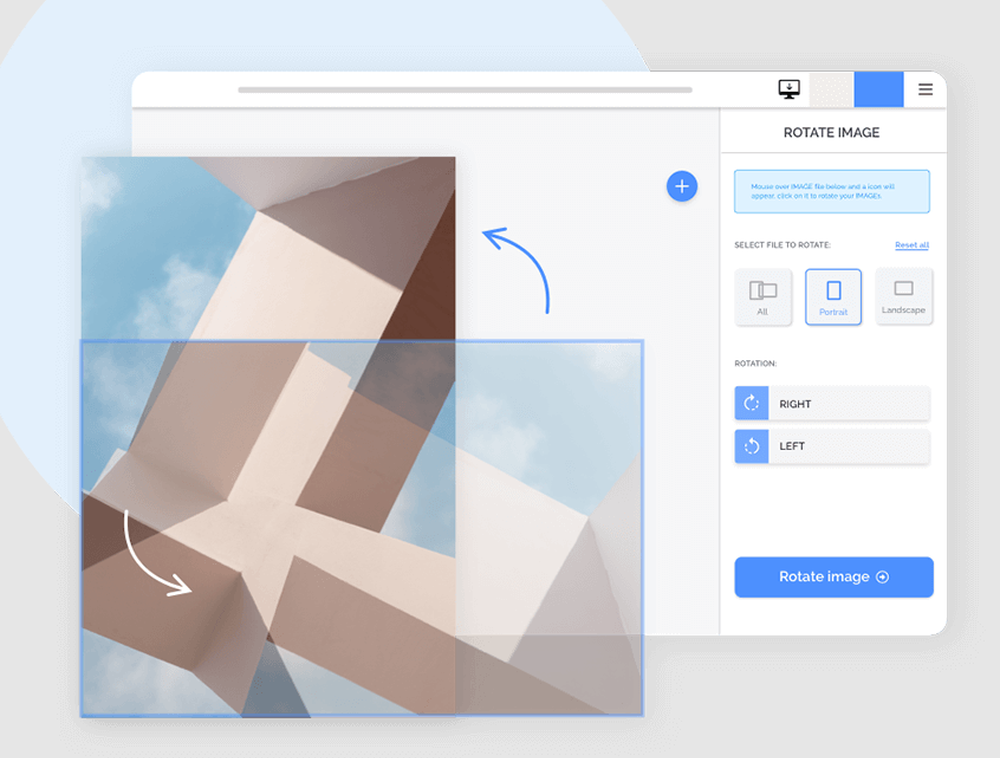Click the Reset all link
The height and width of the screenshot is (758, 1000).
click(x=912, y=245)
